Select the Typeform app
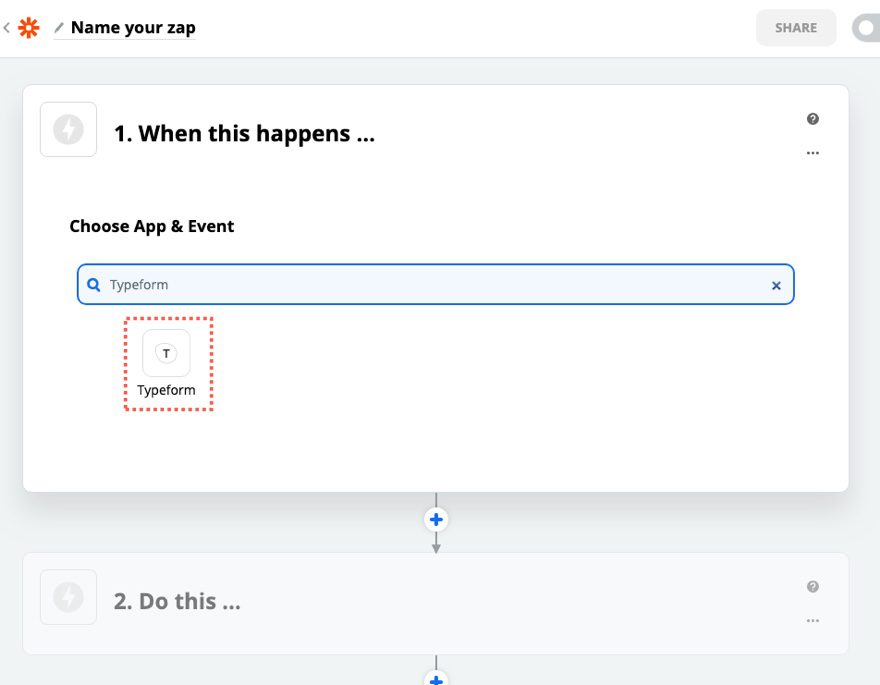Viewport: 880px width, 685px height. (167, 364)
